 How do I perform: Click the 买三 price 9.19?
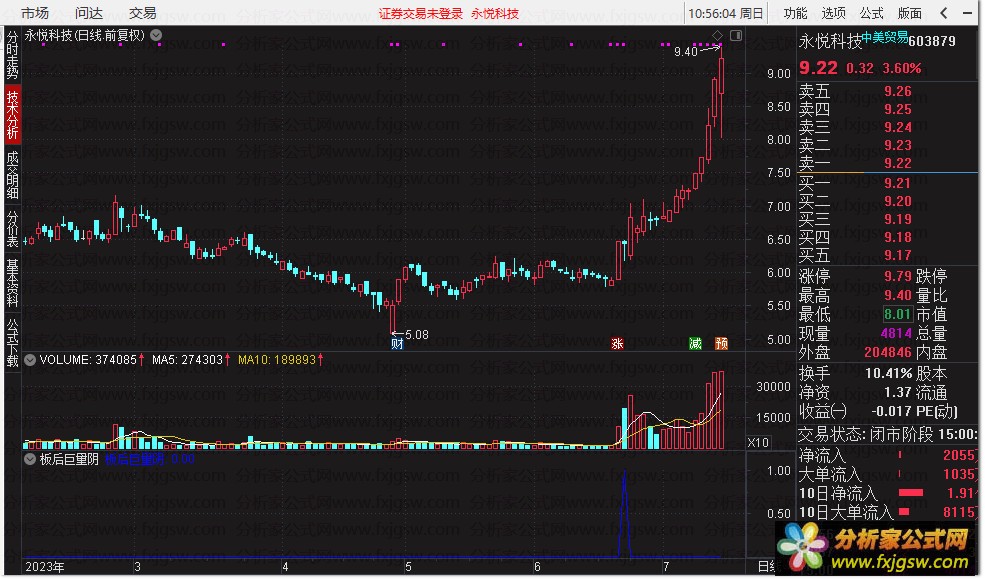pyautogui.click(x=898, y=219)
